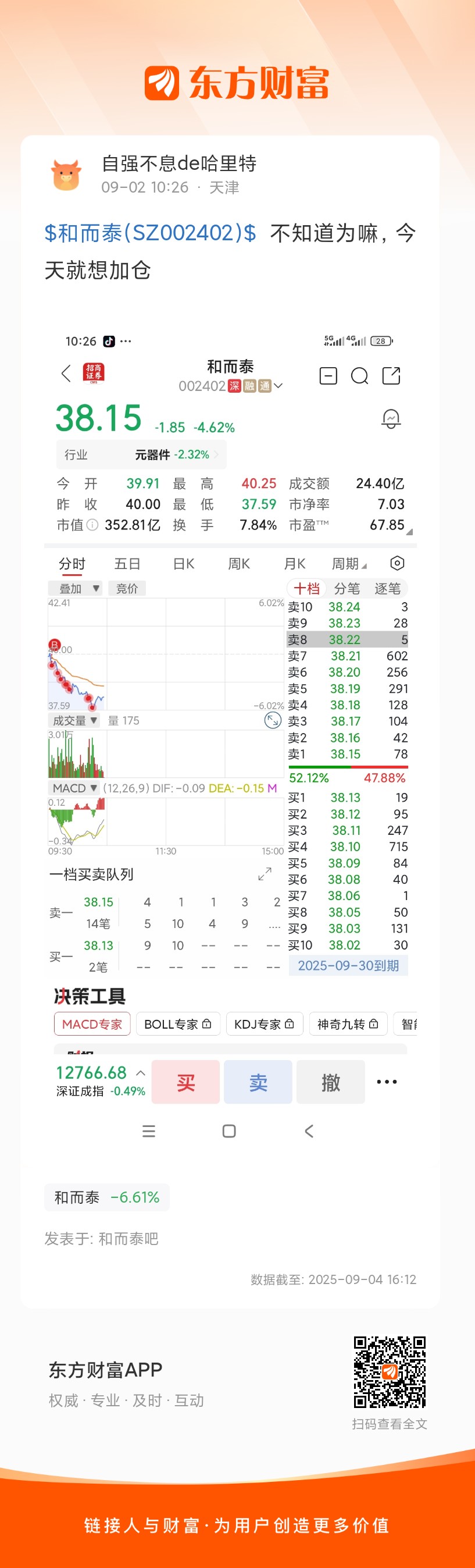Image resolution: width=475 pixels, height=1568 pixels.
Task: Tap the Android back chevron
Action: click(309, 1131)
